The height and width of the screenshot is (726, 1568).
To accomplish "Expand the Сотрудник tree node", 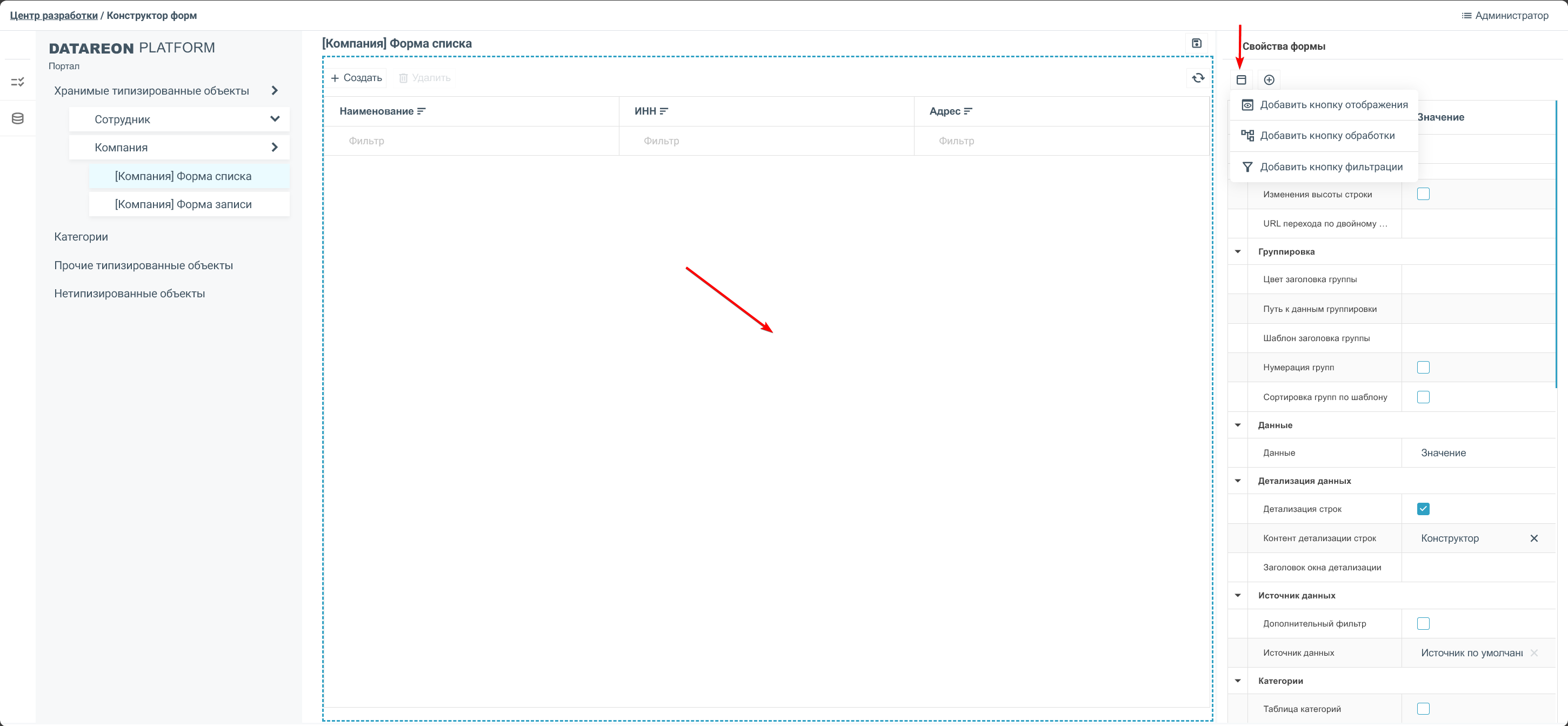I will pyautogui.click(x=275, y=119).
